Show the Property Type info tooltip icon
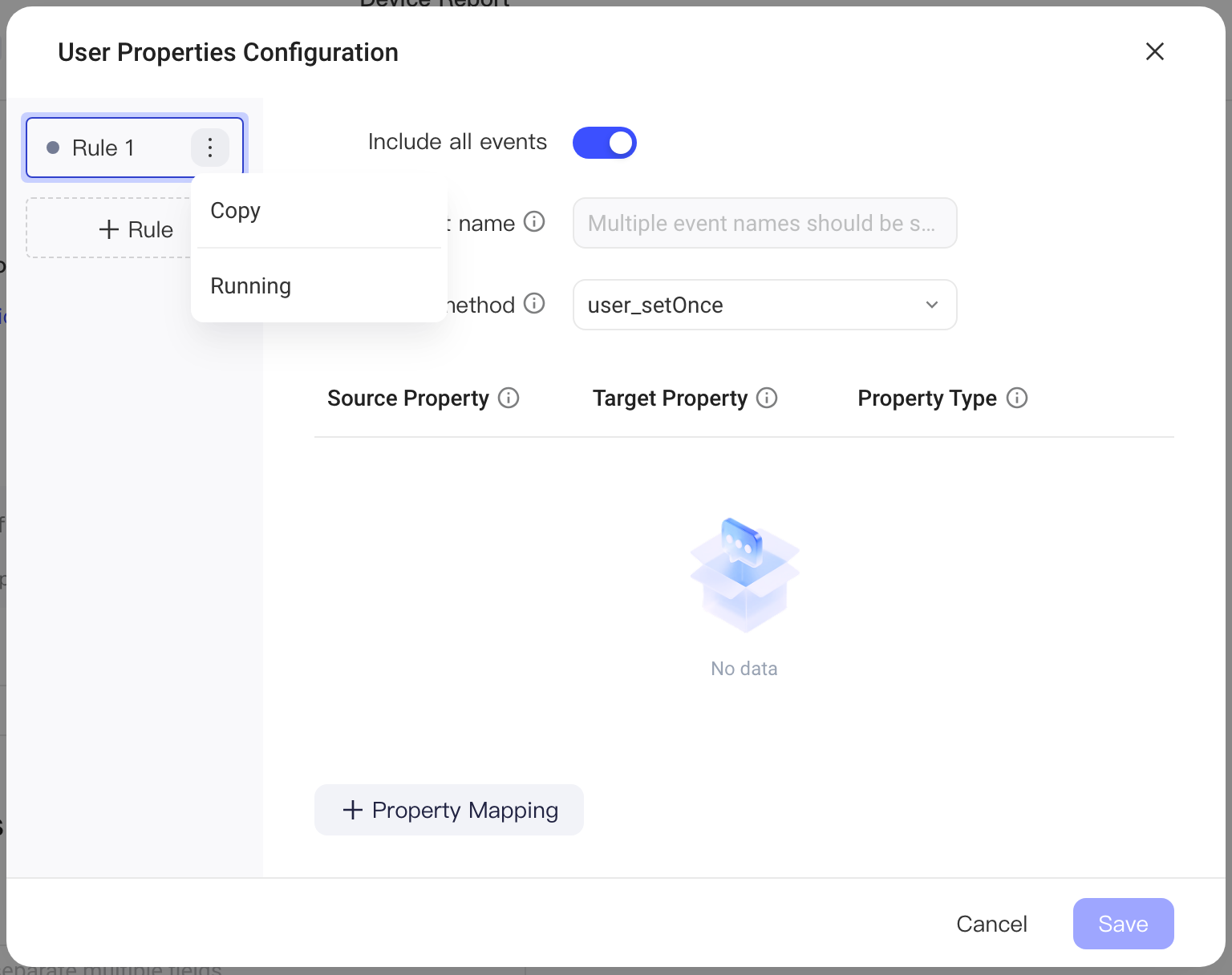The image size is (1232, 975). point(1017,398)
